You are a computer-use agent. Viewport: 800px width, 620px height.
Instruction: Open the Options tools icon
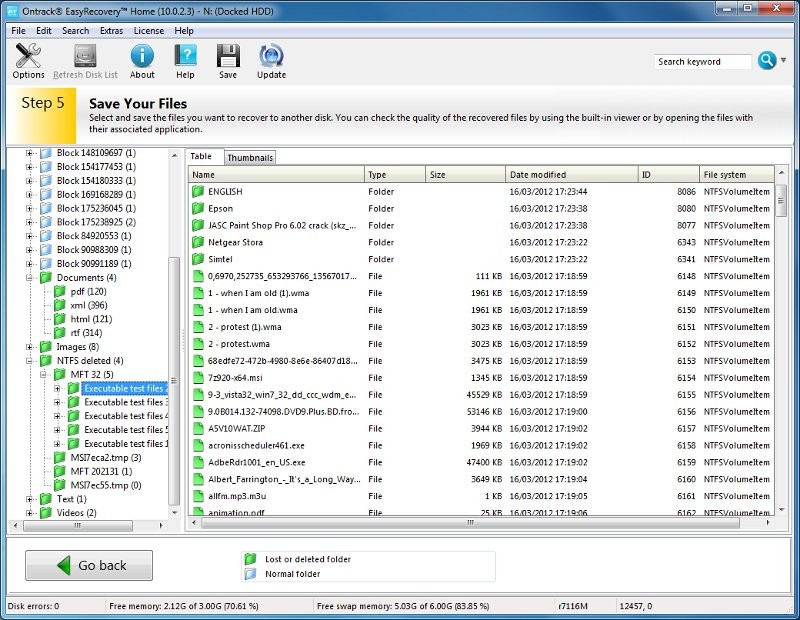click(x=28, y=56)
